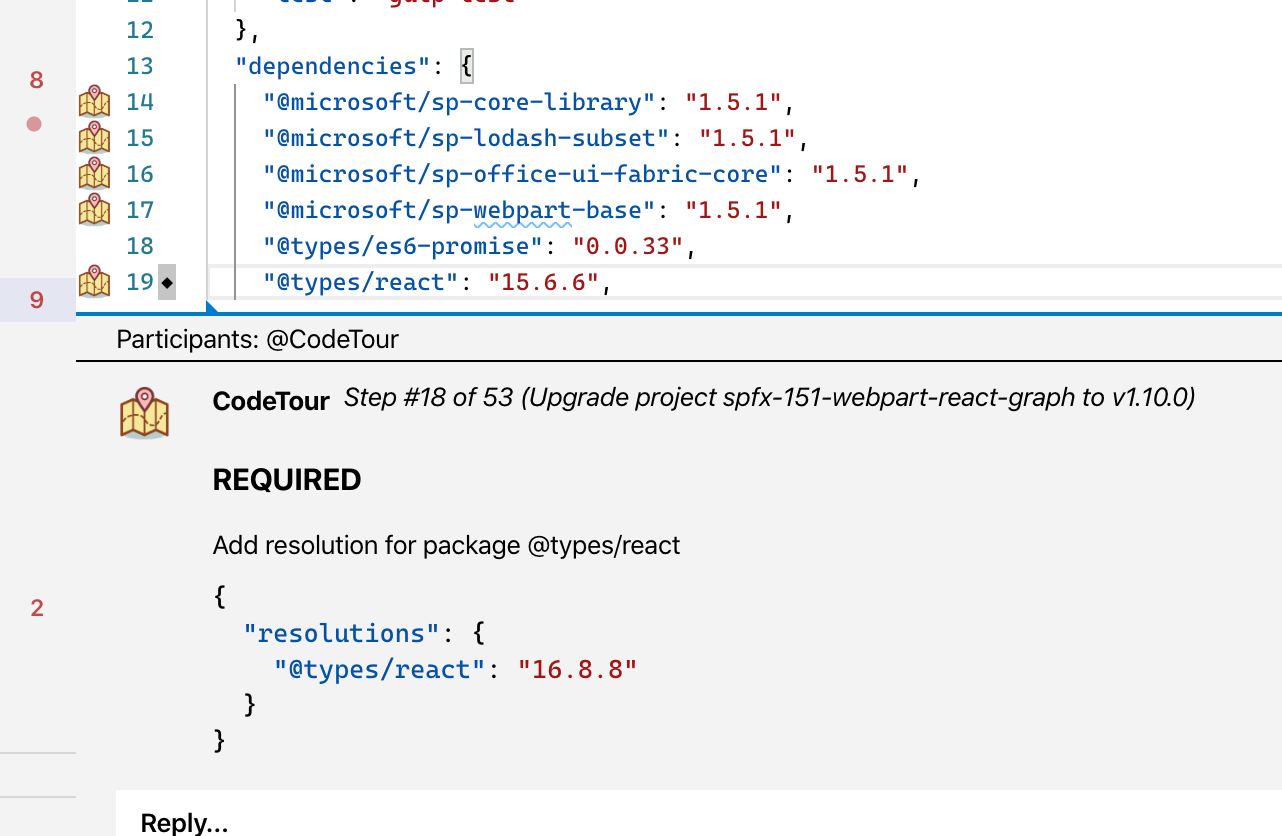Click the CodeTour marker next to line 17
1282x836 pixels.
click(94, 209)
